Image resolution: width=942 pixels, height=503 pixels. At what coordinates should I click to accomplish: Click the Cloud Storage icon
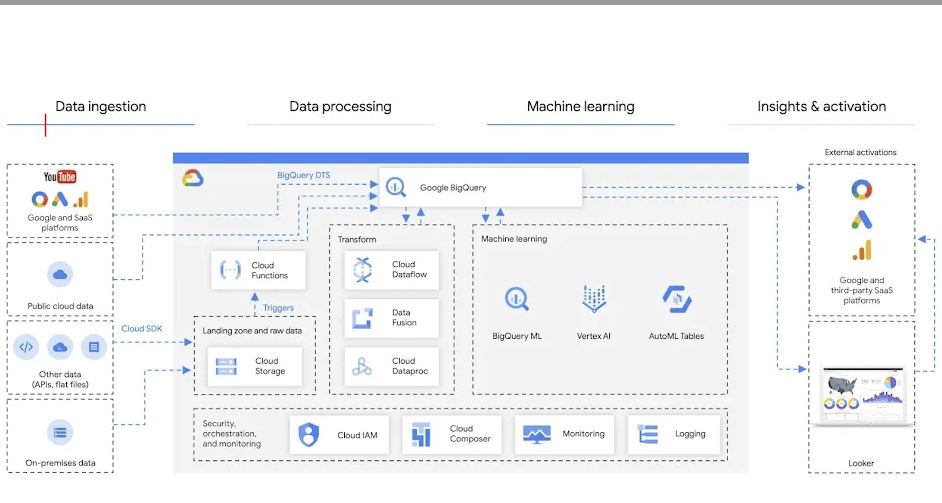pos(226,366)
